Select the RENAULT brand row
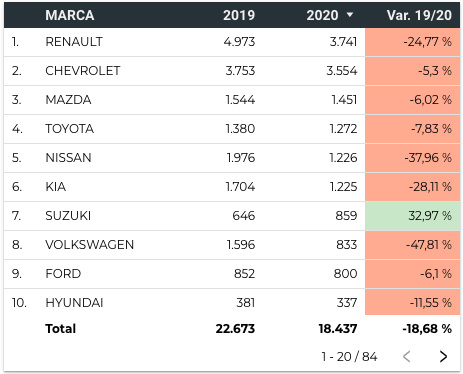463x374 pixels. coord(232,42)
